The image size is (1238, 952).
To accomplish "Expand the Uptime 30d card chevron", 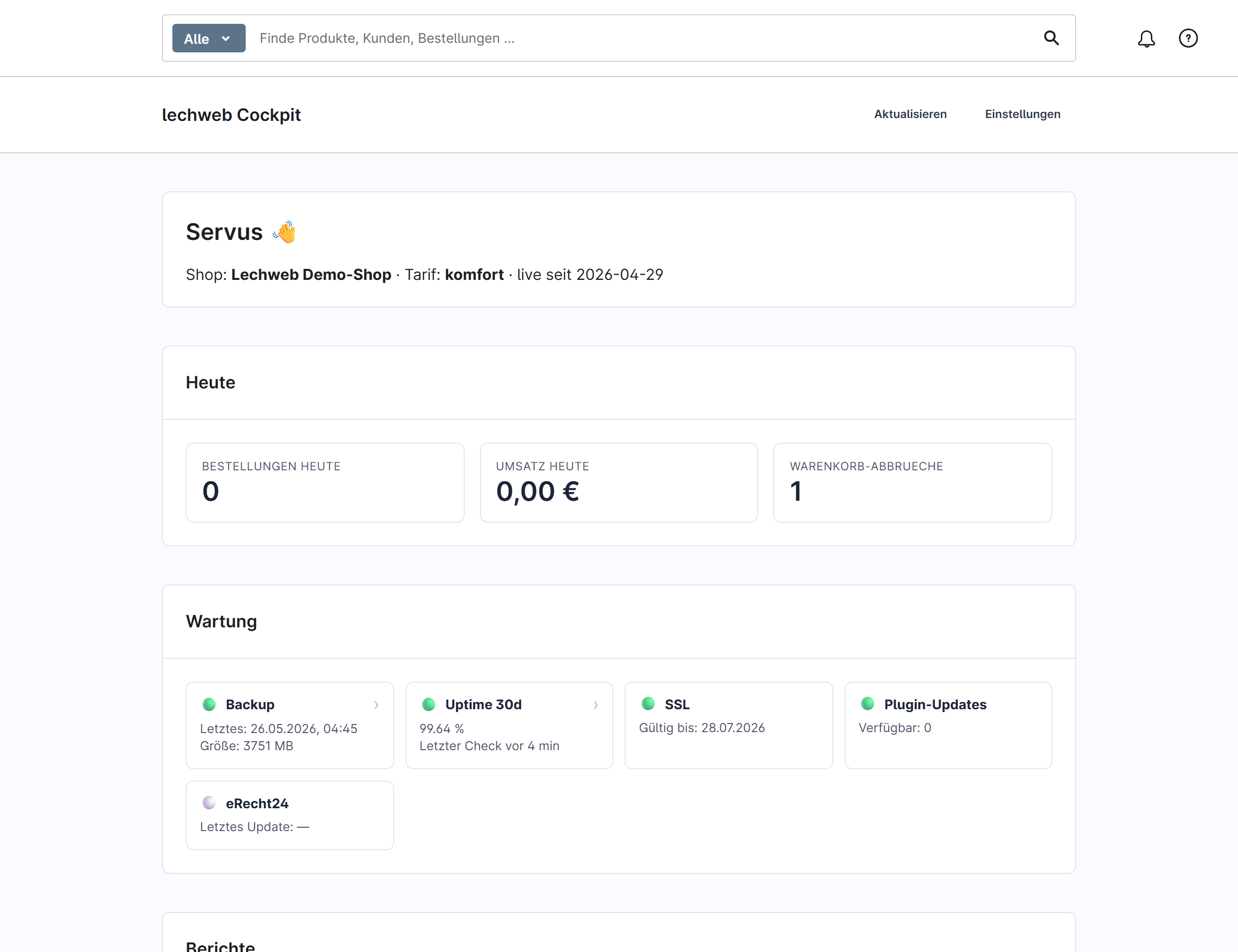I will (x=596, y=705).
